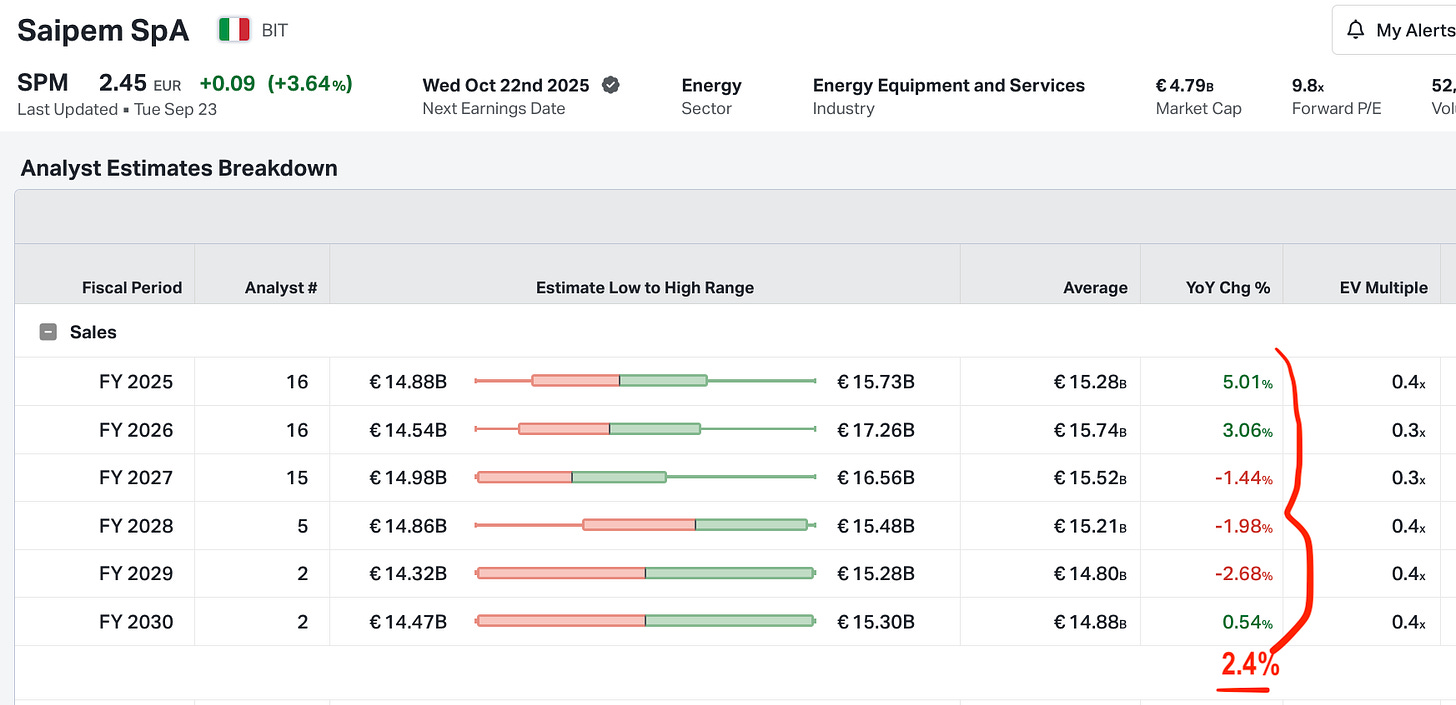Click the €4.79B Market Cap value
Viewport: 1456px width, 705px height.
[1185, 86]
